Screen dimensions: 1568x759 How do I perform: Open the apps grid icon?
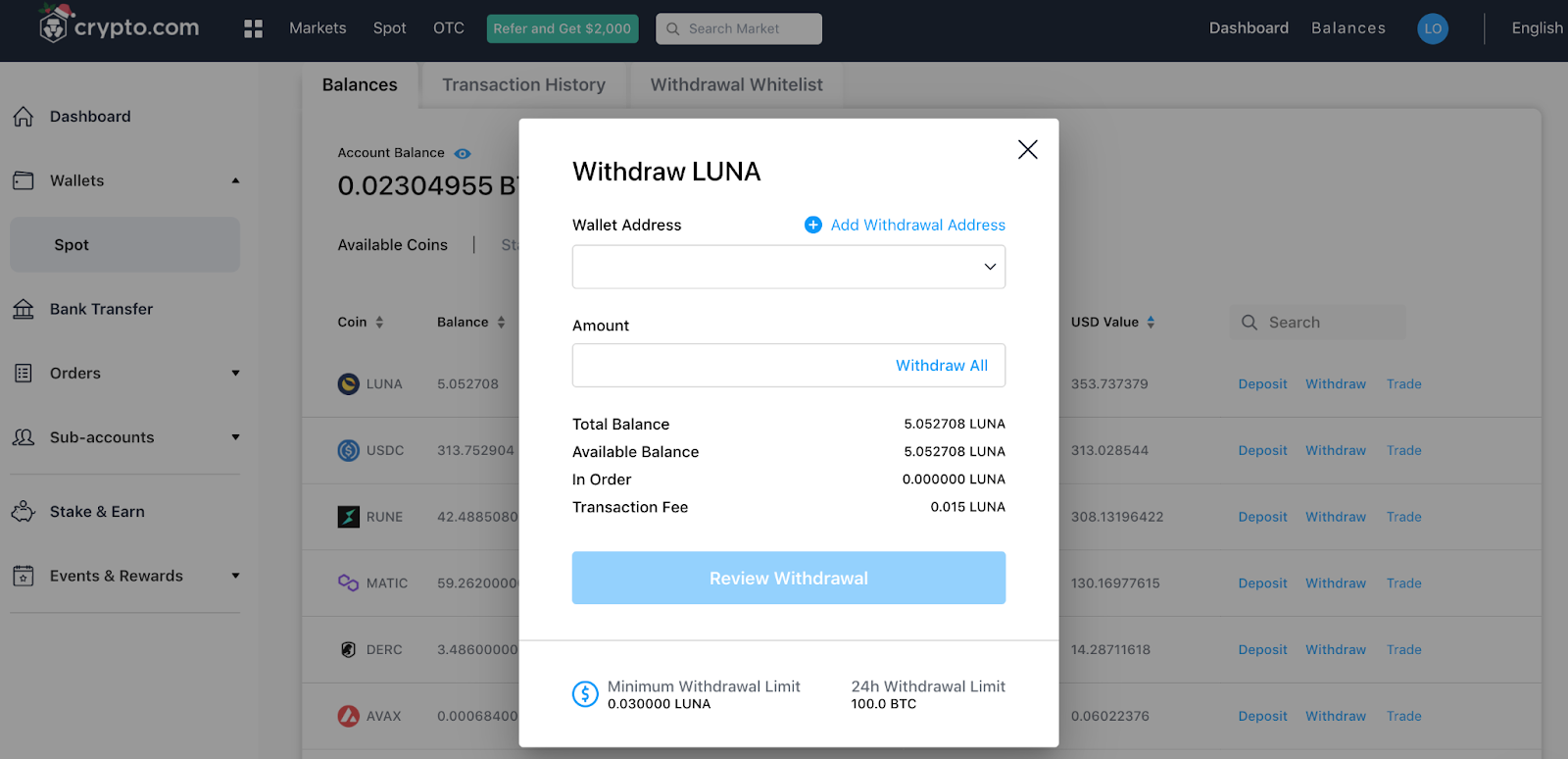[x=253, y=28]
